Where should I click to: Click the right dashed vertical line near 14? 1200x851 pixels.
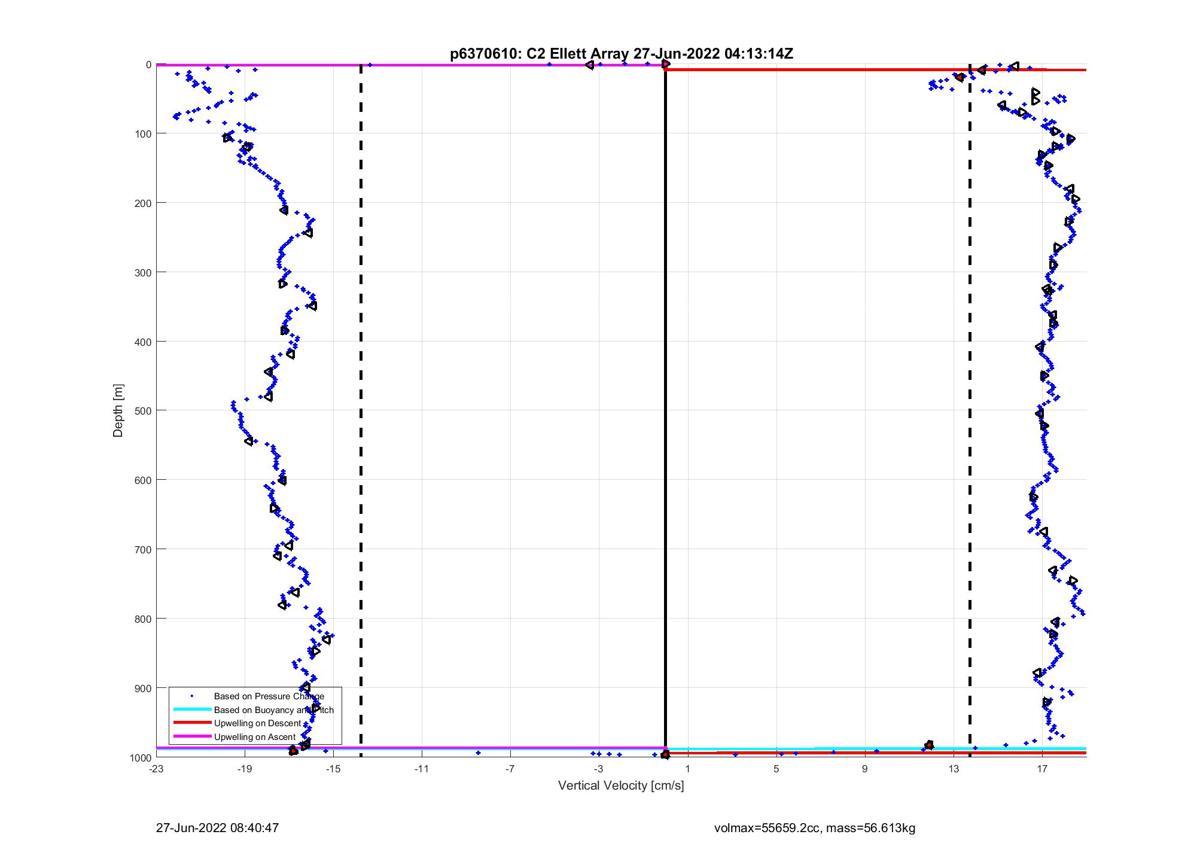(969, 410)
